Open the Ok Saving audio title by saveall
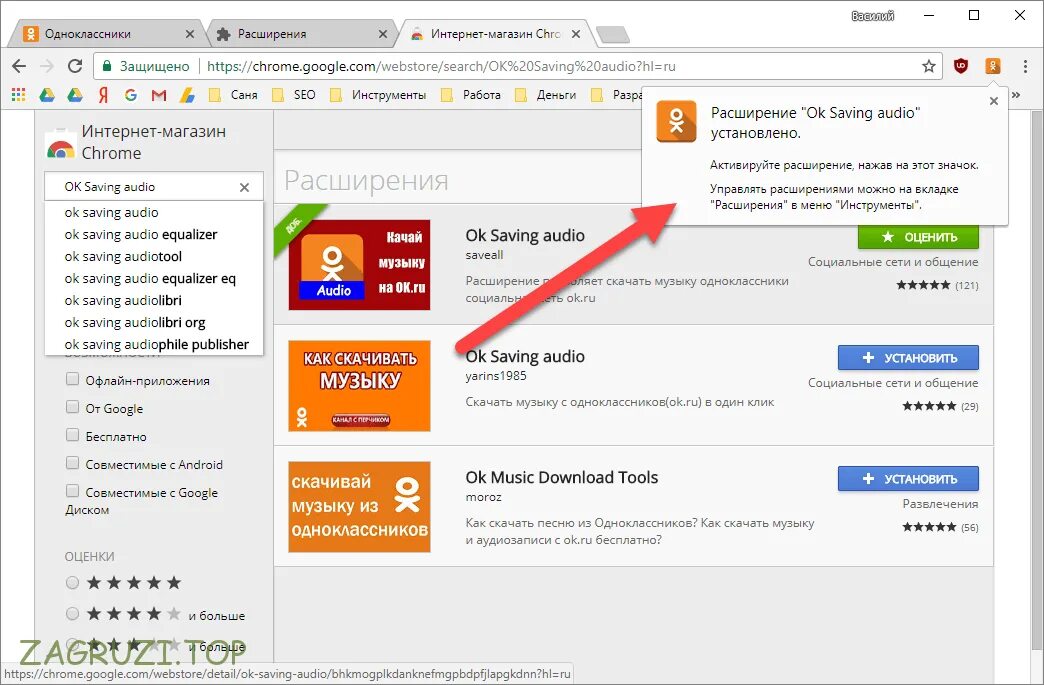Screen dimensions: 1044x685 pos(525,236)
